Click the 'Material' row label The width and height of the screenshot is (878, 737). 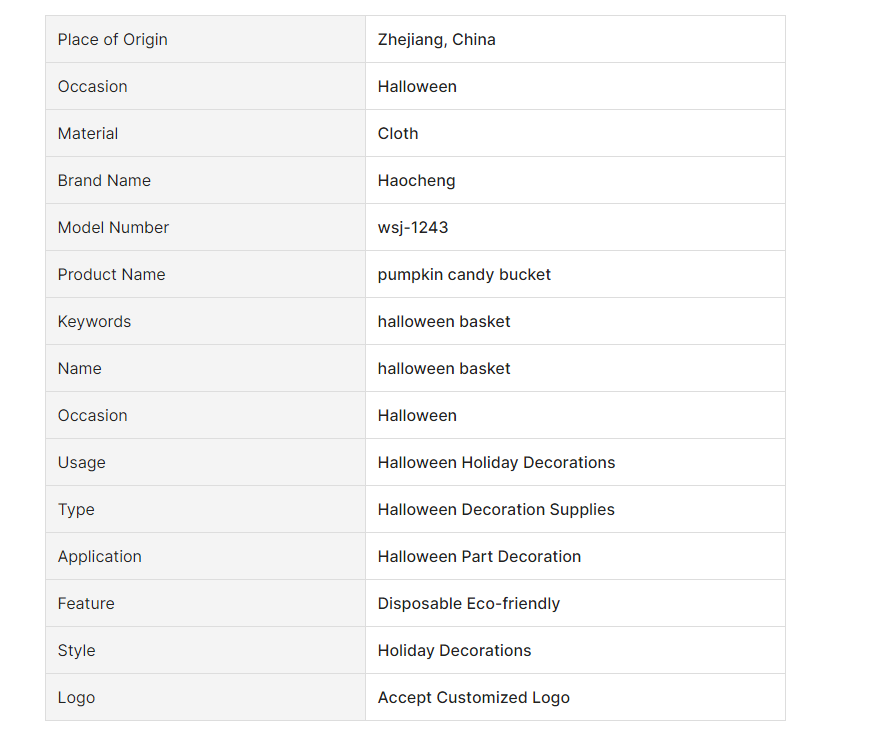pyautogui.click(x=88, y=134)
